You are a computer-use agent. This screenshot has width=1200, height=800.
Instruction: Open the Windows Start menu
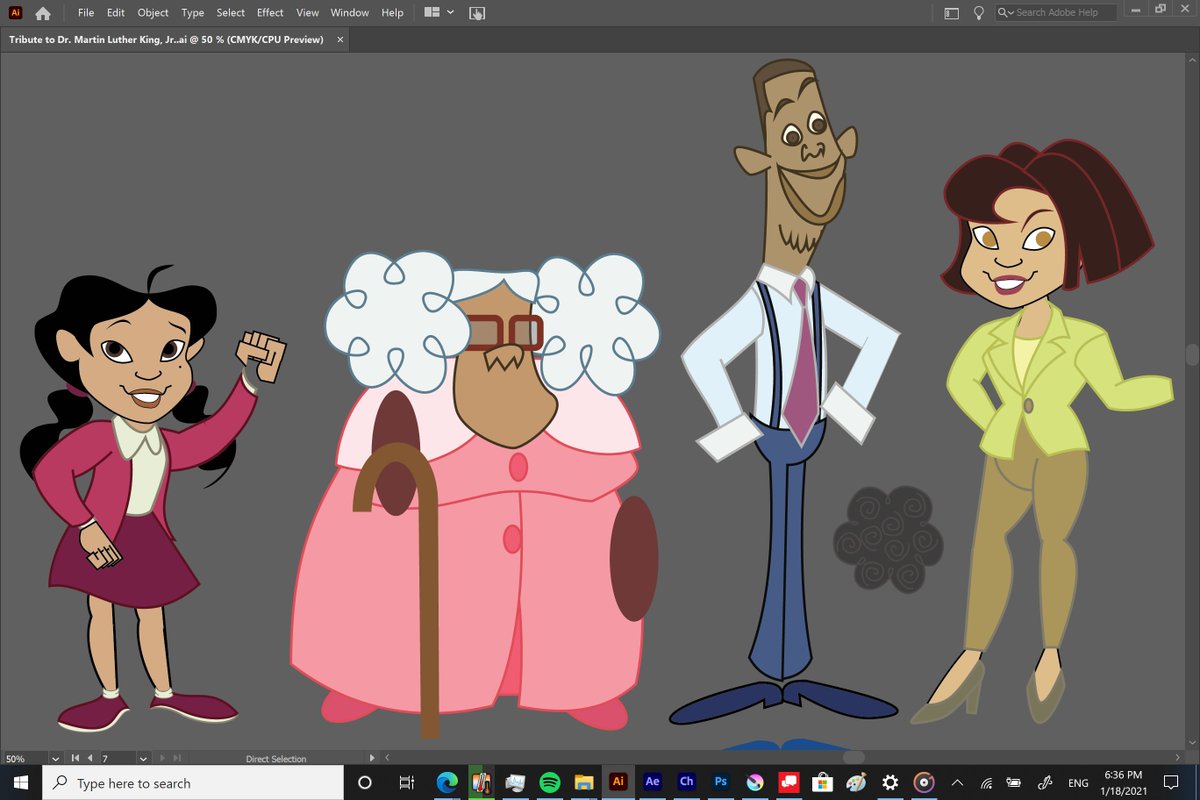[20, 783]
